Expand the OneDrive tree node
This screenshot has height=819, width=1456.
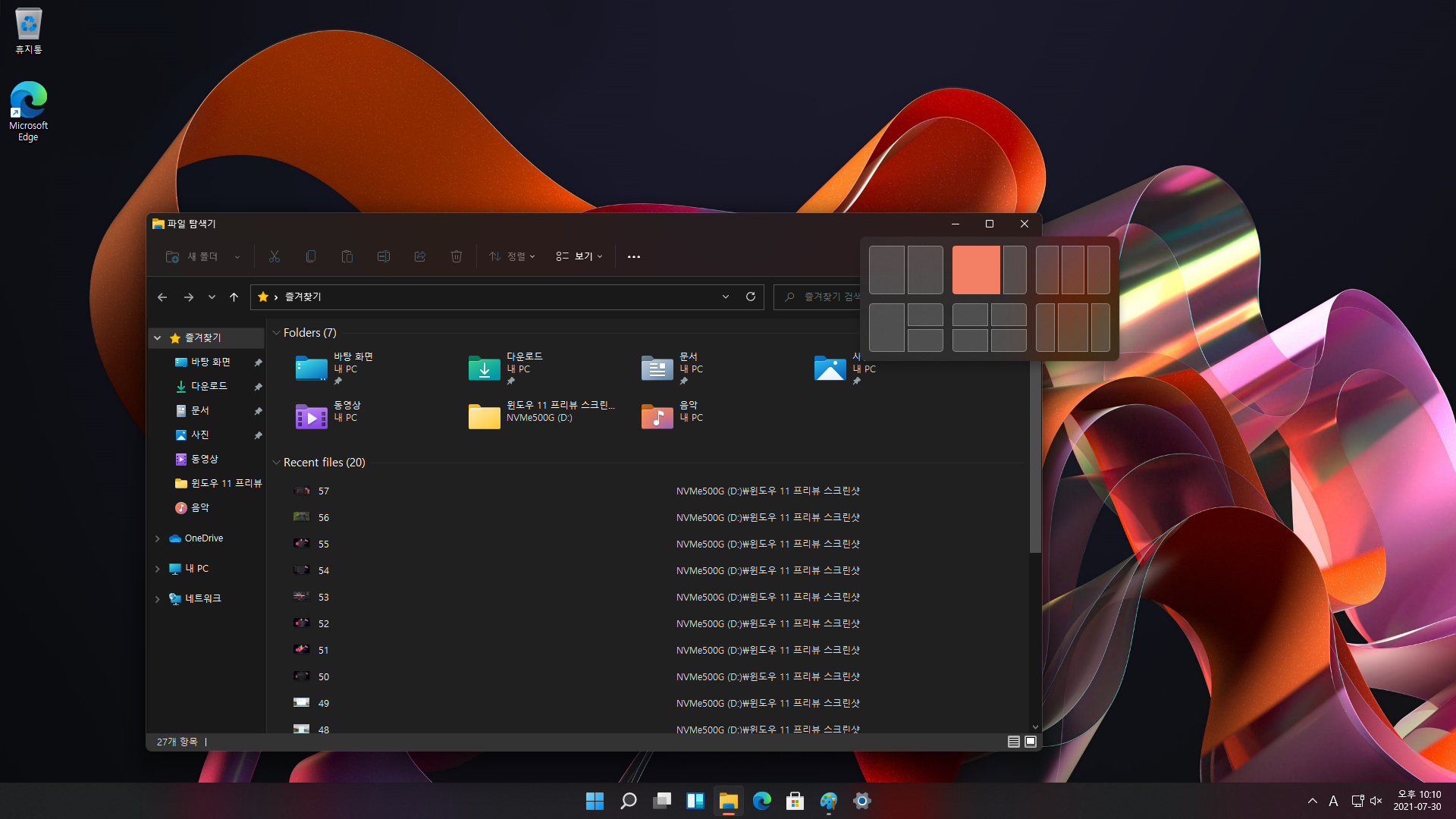[158, 538]
